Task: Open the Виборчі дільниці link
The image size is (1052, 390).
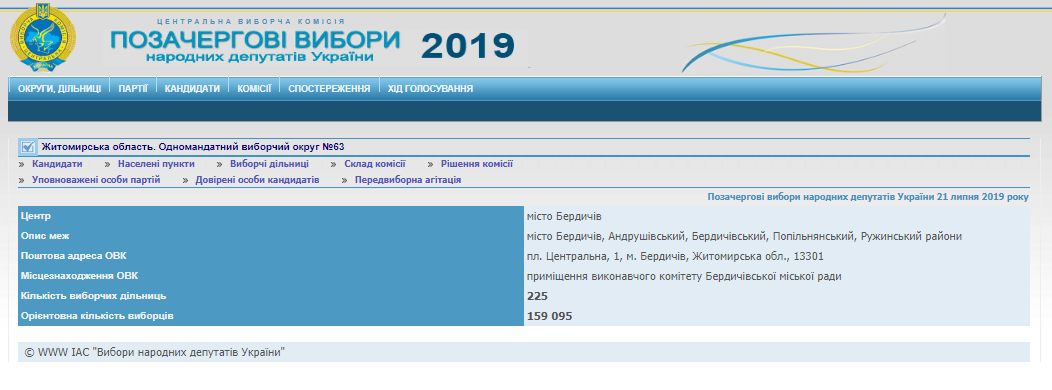Action: pos(269,164)
